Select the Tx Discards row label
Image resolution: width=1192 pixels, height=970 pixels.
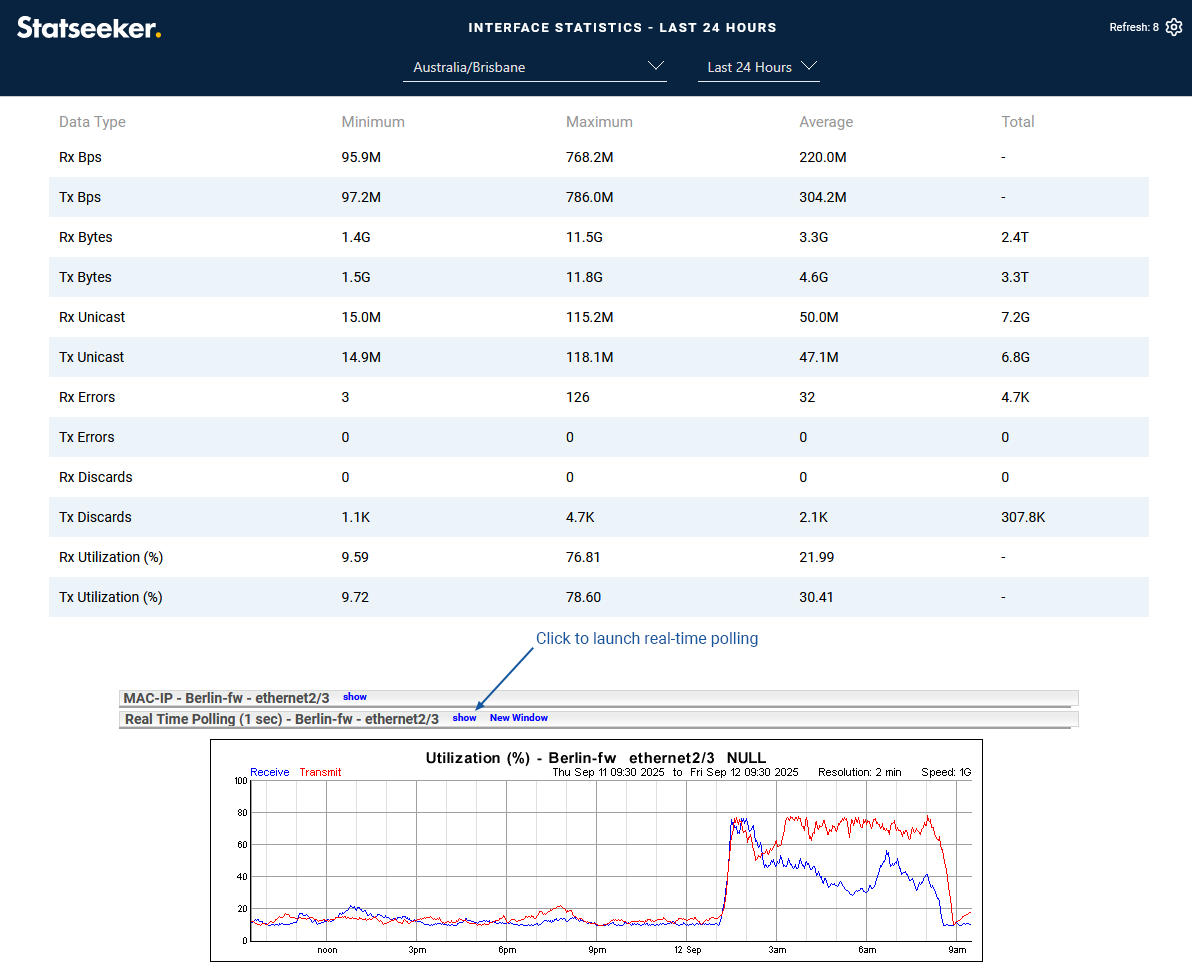tap(95, 517)
